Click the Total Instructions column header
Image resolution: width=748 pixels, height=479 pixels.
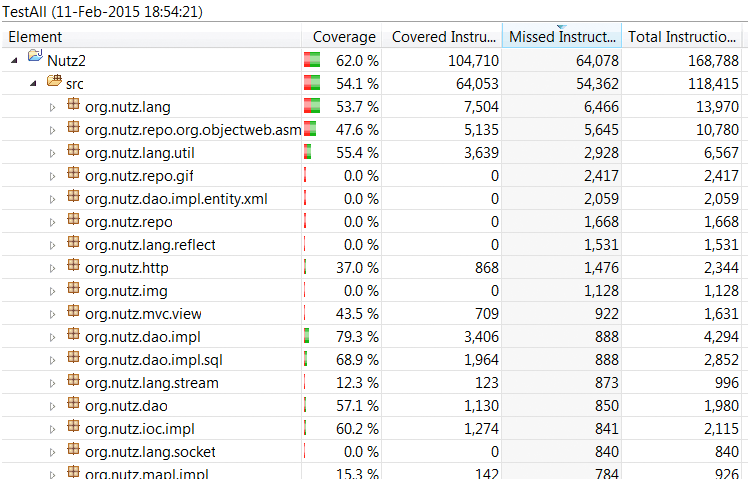tap(682, 37)
